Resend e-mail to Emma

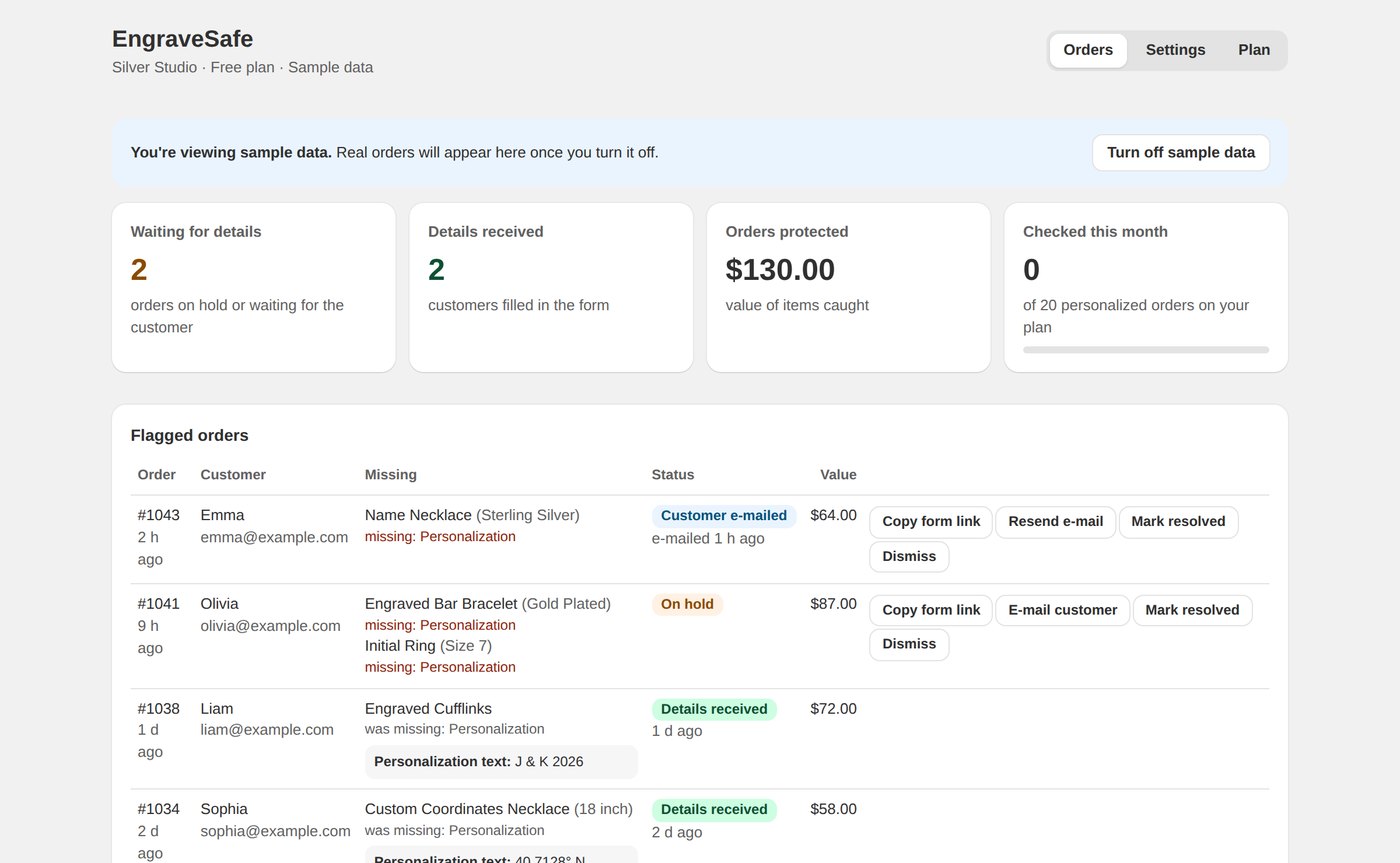click(1055, 522)
